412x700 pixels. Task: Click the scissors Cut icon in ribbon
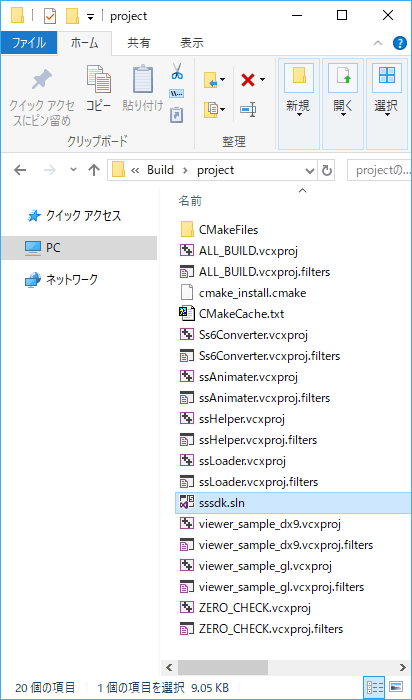(177, 71)
